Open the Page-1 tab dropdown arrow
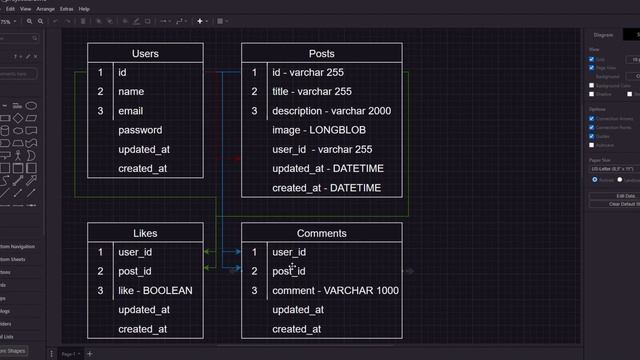Viewport: 640px width, 360px height. (79, 354)
